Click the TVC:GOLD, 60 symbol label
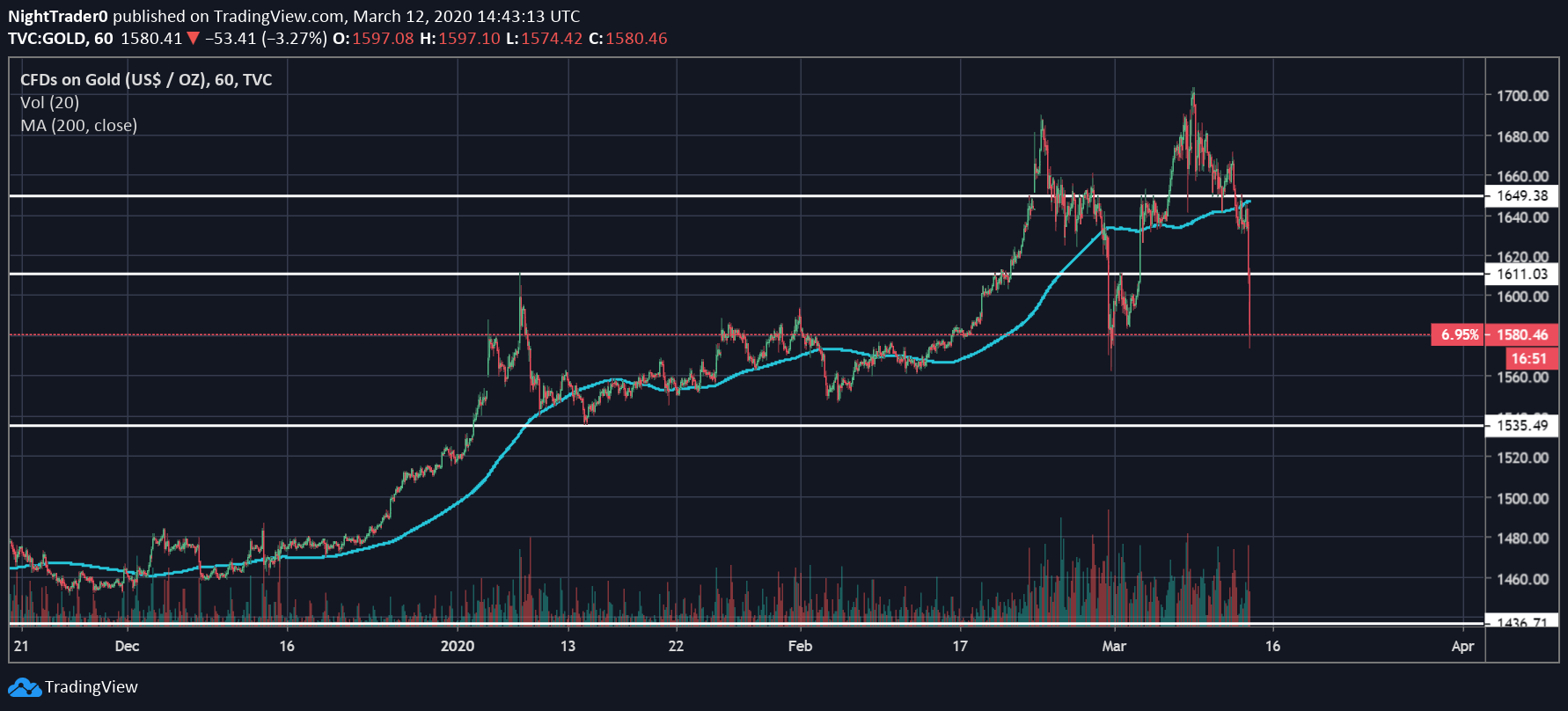Image resolution: width=1568 pixels, height=711 pixels. click(x=61, y=39)
